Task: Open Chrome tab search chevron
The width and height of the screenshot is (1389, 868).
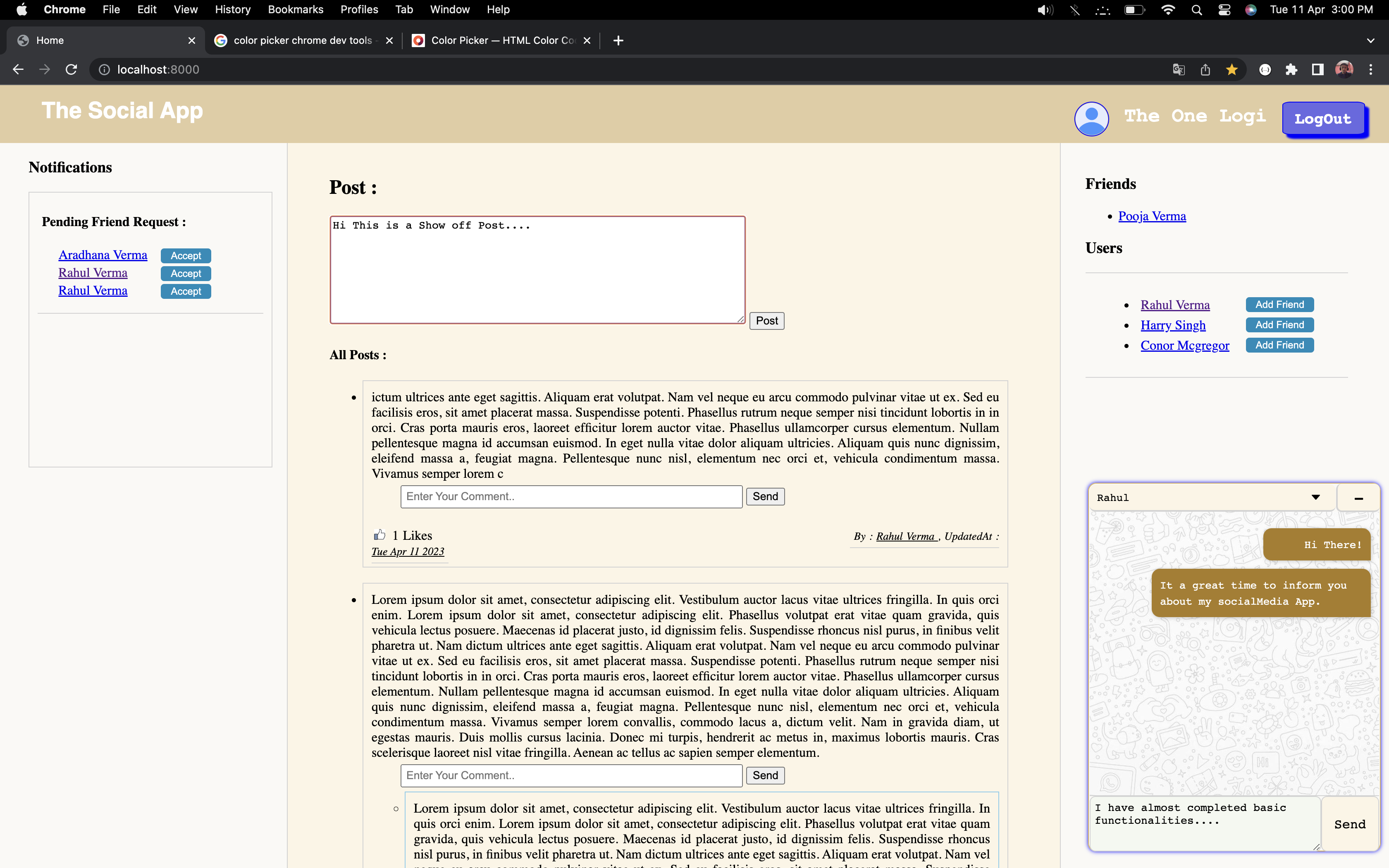Action: (1371, 40)
